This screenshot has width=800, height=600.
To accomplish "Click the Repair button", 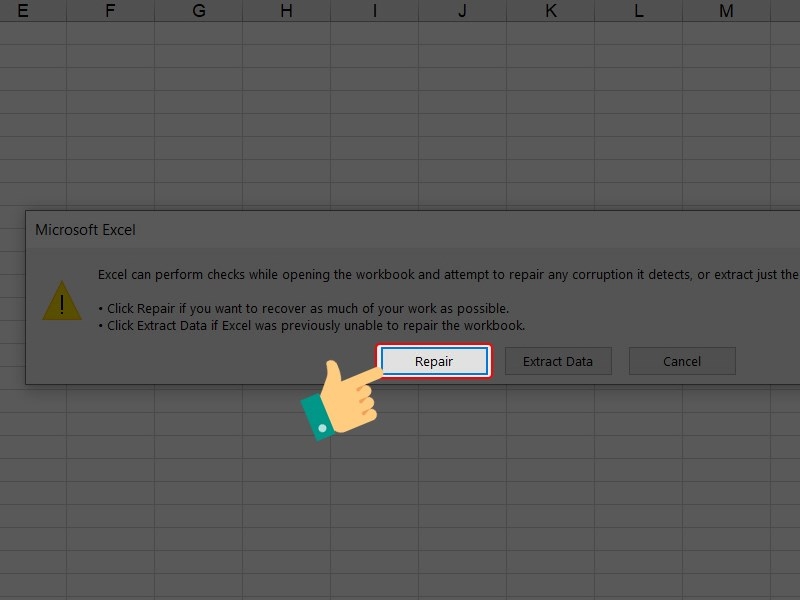I will pos(434,361).
